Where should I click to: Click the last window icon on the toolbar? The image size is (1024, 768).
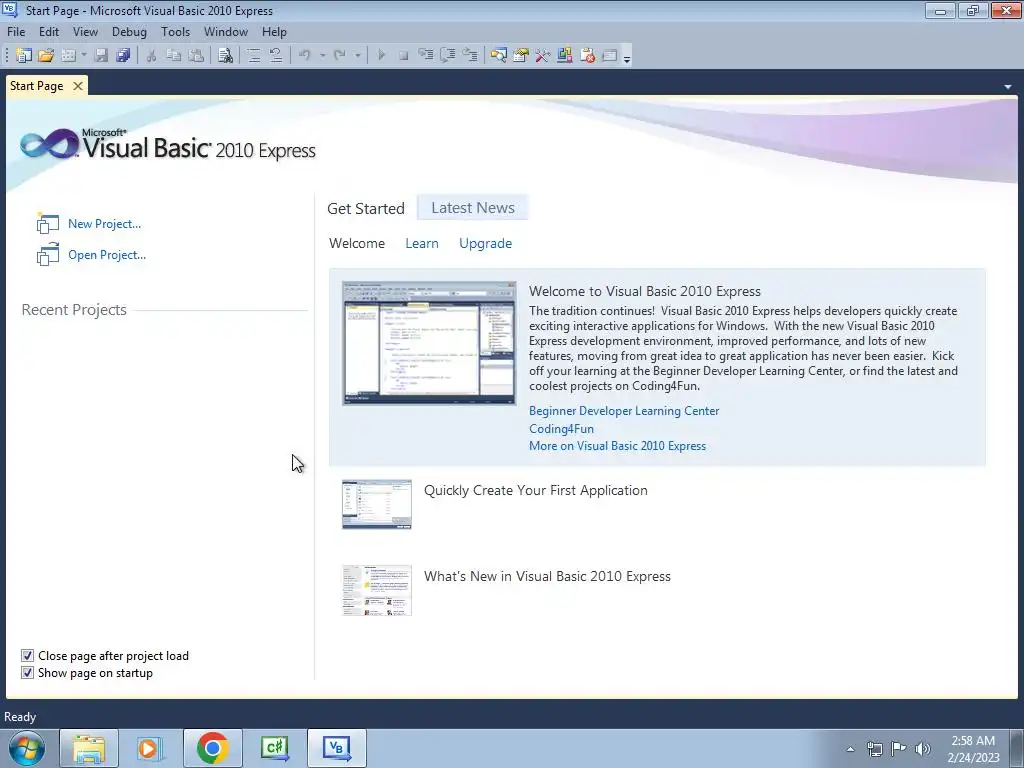coord(610,56)
